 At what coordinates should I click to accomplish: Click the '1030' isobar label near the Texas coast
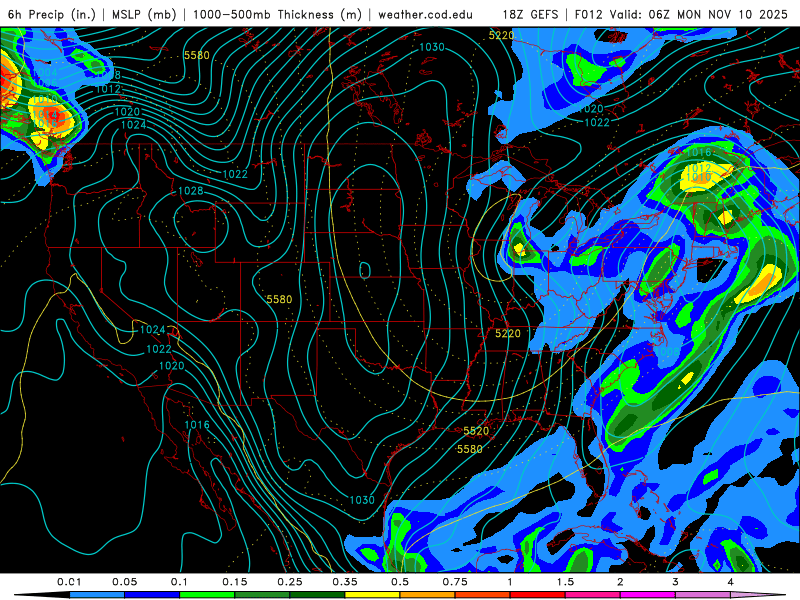(362, 500)
